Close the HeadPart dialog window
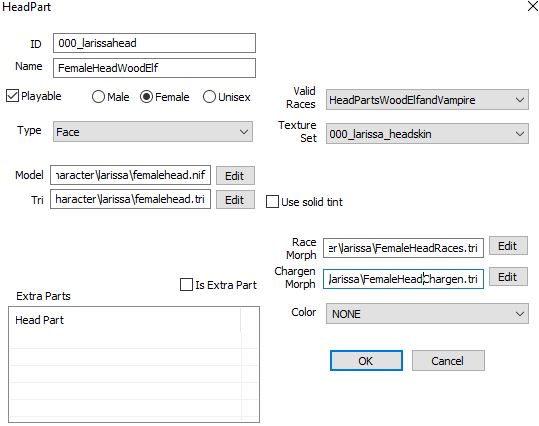 point(532,7)
